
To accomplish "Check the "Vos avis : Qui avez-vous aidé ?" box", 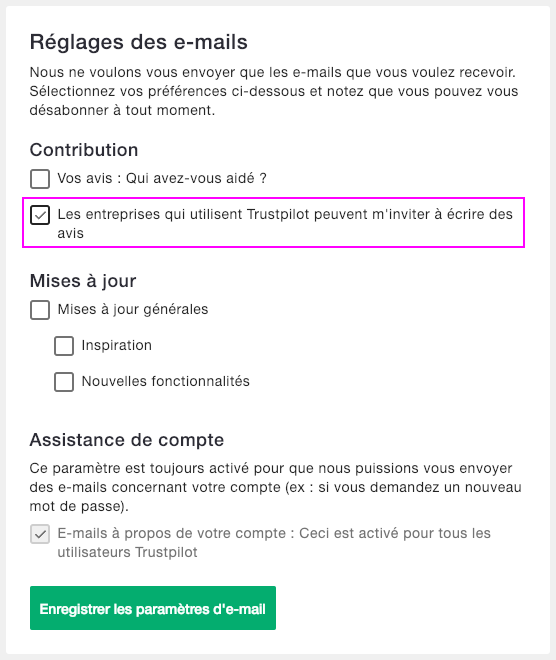I will [x=40, y=179].
